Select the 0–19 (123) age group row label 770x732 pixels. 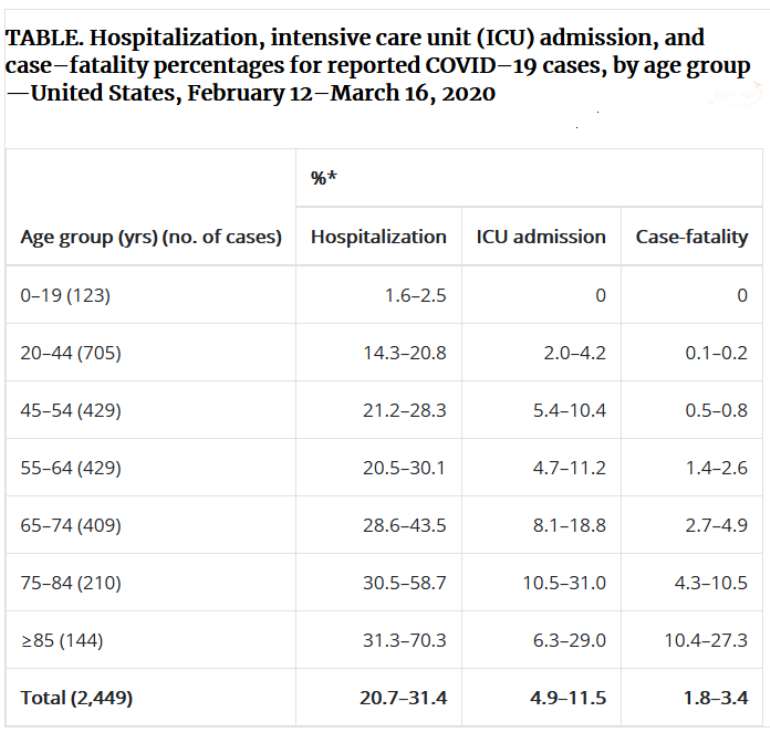[x=65, y=295]
